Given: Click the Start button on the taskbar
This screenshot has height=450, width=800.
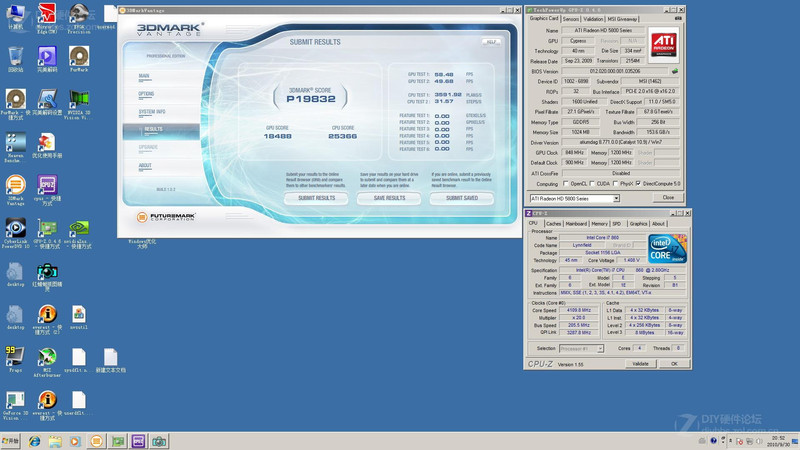Looking at the screenshot, I should tap(10, 441).
